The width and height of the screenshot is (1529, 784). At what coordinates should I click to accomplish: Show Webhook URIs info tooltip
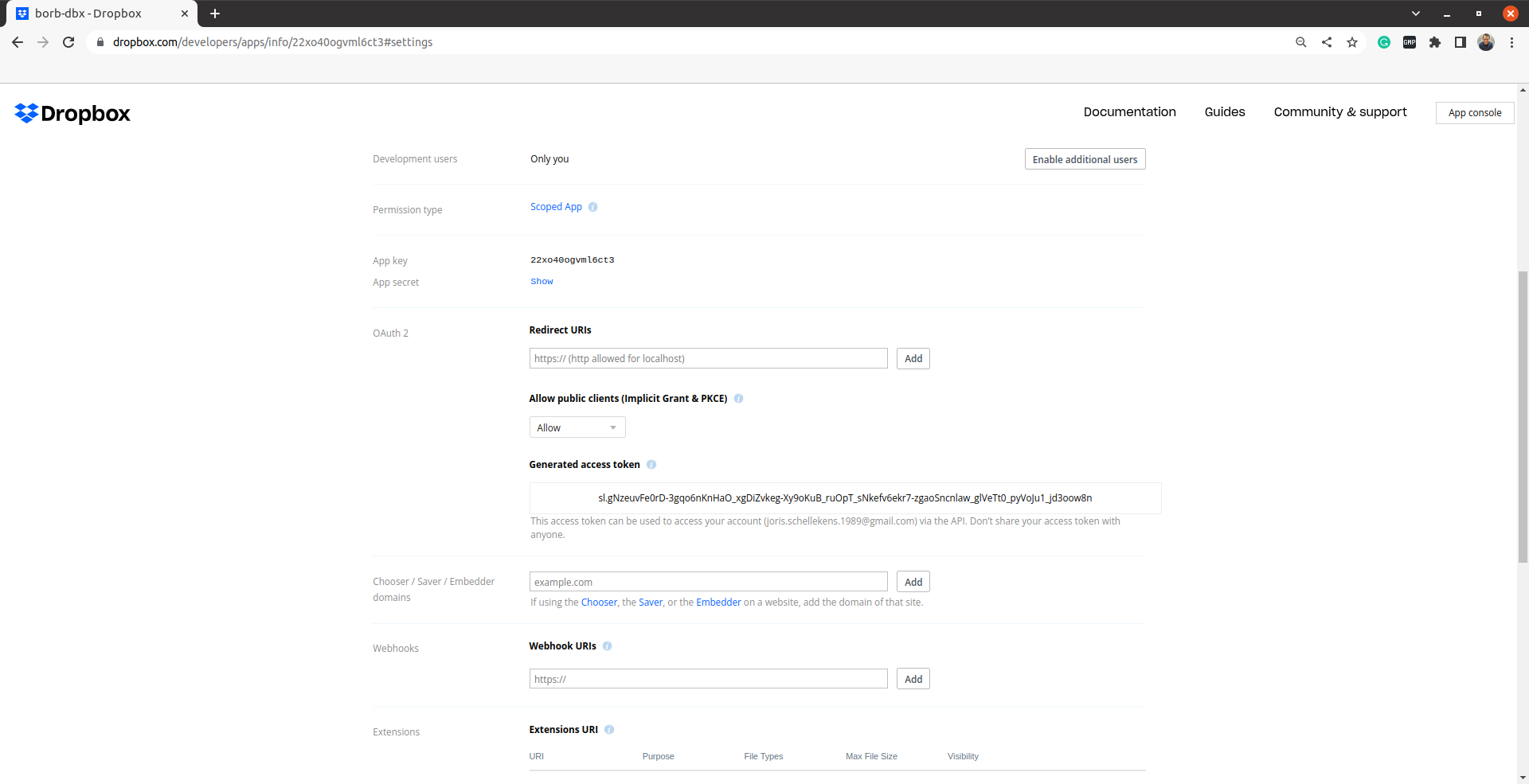(x=607, y=646)
